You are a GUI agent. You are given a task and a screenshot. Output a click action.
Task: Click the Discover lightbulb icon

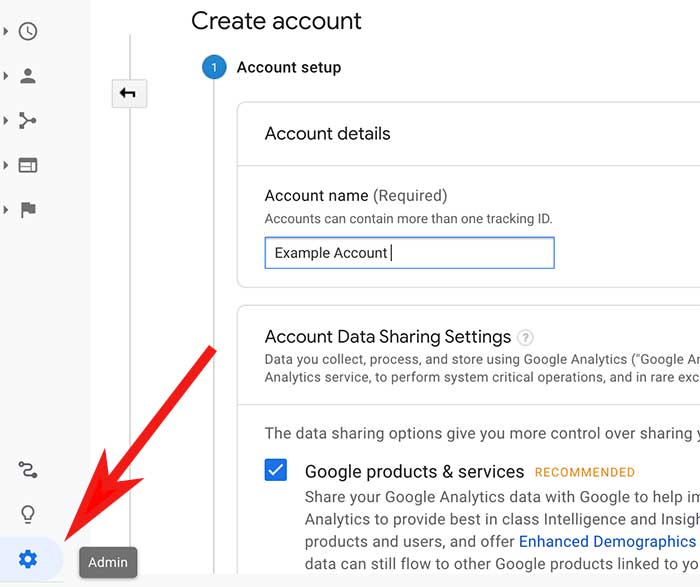click(28, 514)
